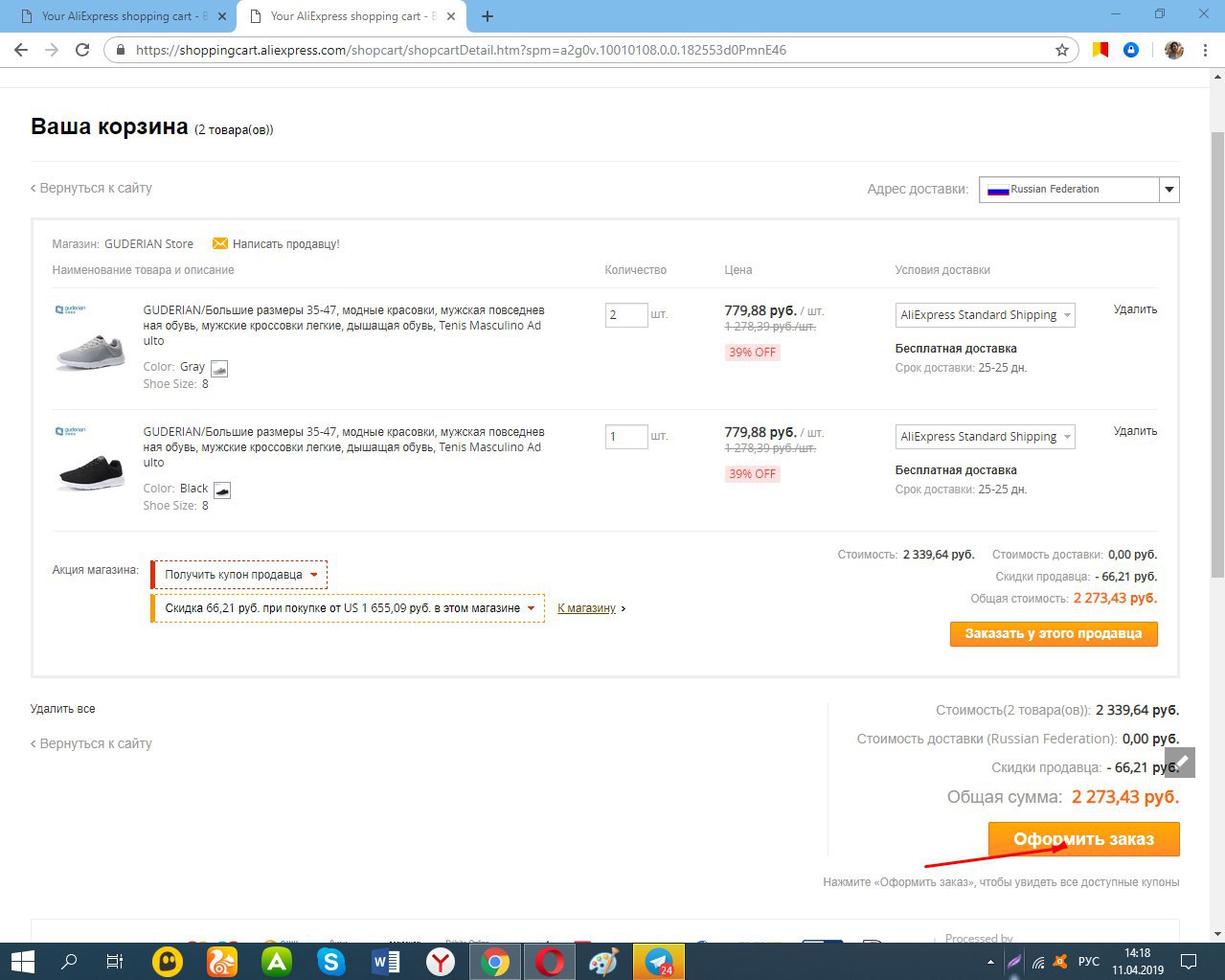This screenshot has height=980, width=1225.
Task: Open Yandex Browser from the taskbar
Action: pyautogui.click(x=441, y=961)
